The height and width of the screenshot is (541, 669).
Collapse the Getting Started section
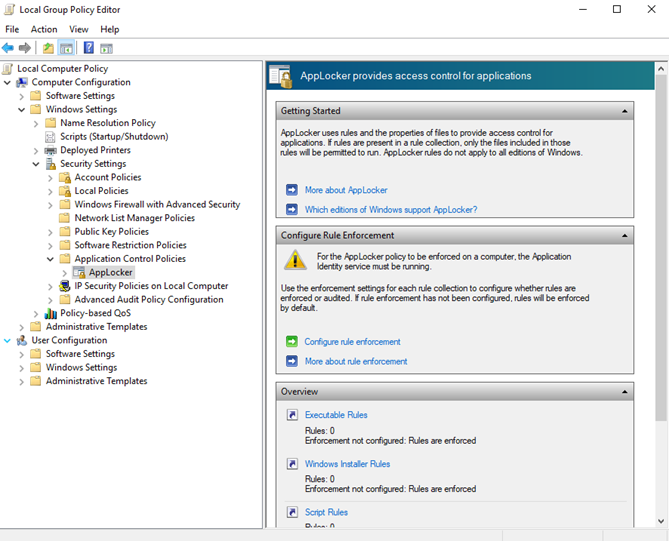click(x=625, y=111)
